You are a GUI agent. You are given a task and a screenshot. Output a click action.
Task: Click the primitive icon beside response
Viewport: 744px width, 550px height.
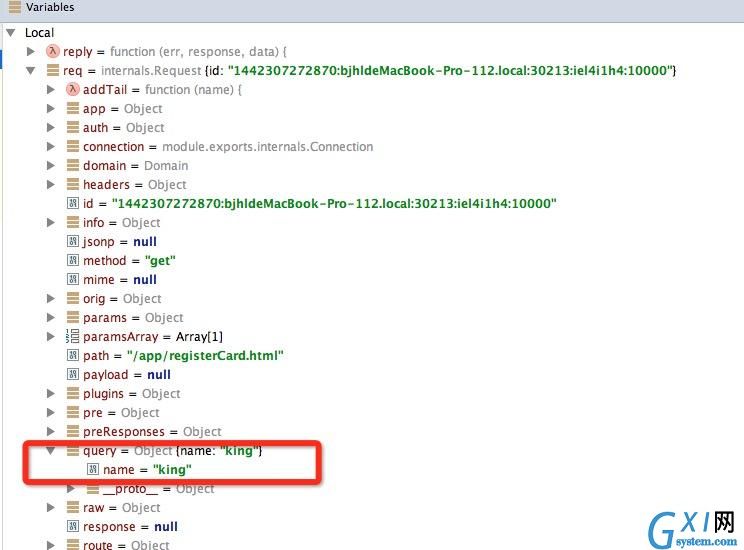pos(73,526)
